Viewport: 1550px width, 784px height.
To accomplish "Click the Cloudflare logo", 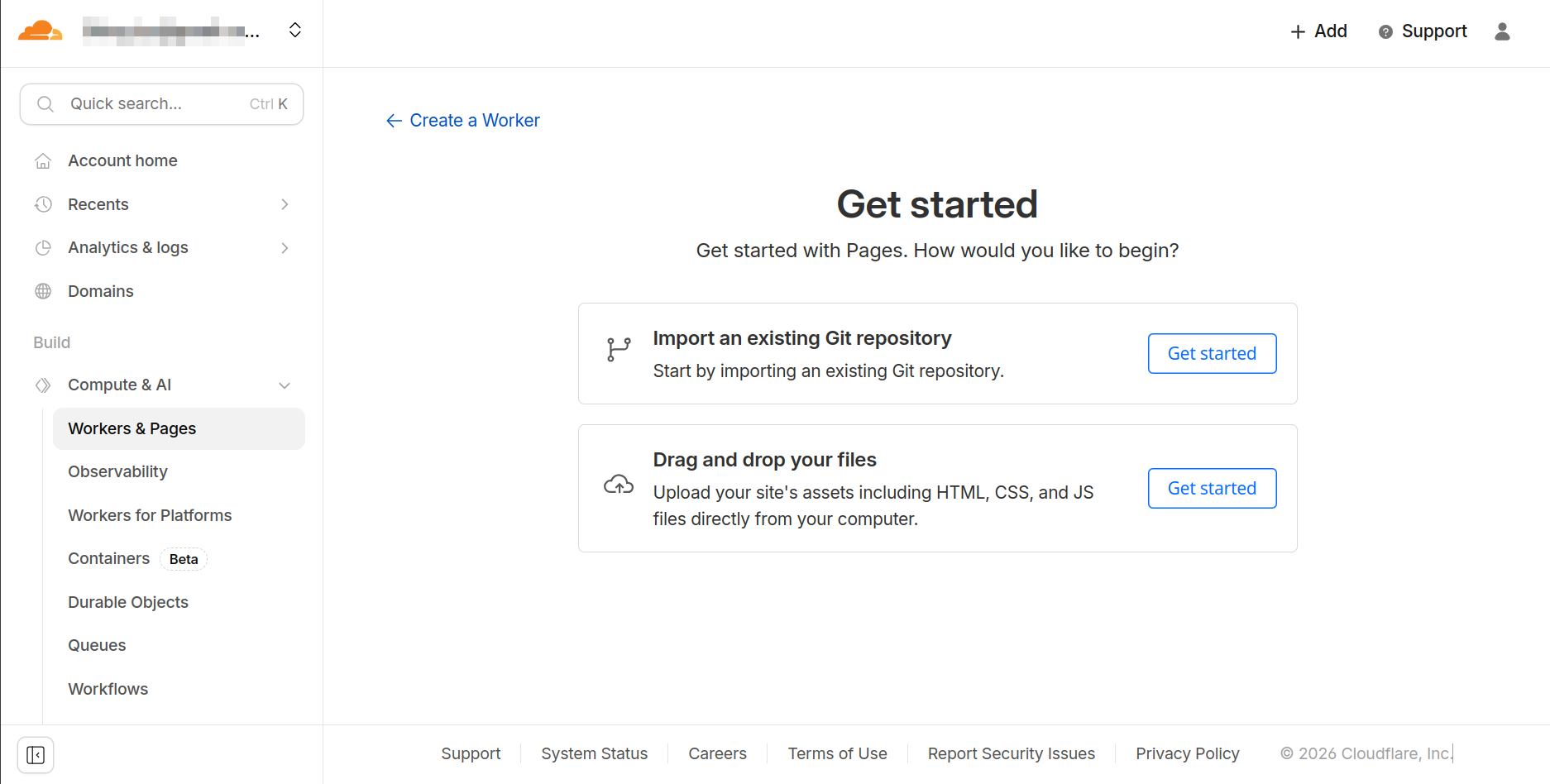I will (x=40, y=30).
